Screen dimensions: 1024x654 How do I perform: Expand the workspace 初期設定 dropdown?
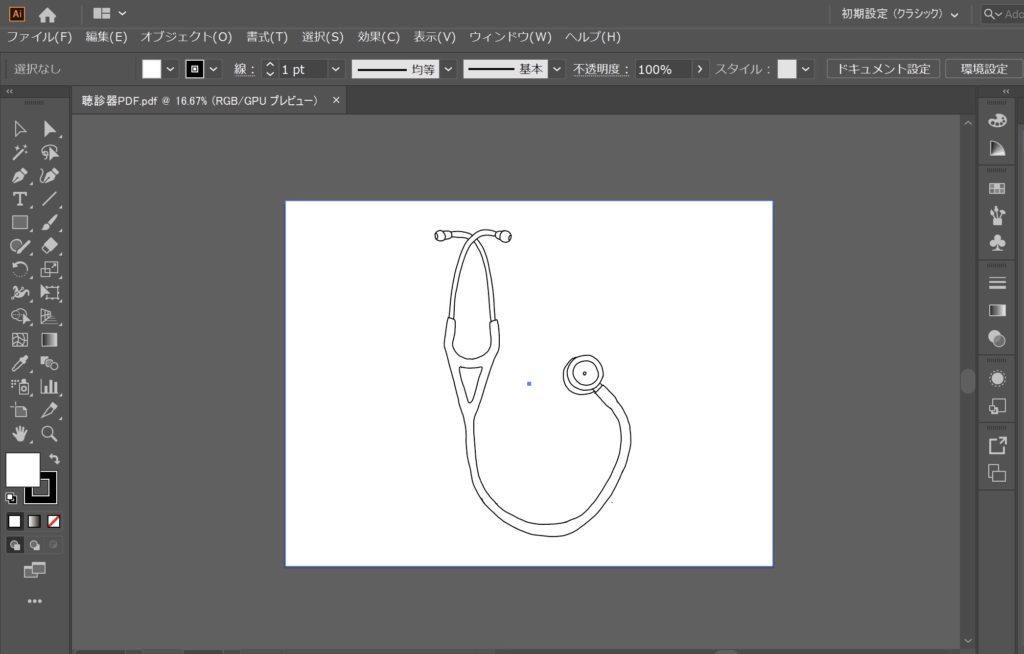click(x=900, y=14)
